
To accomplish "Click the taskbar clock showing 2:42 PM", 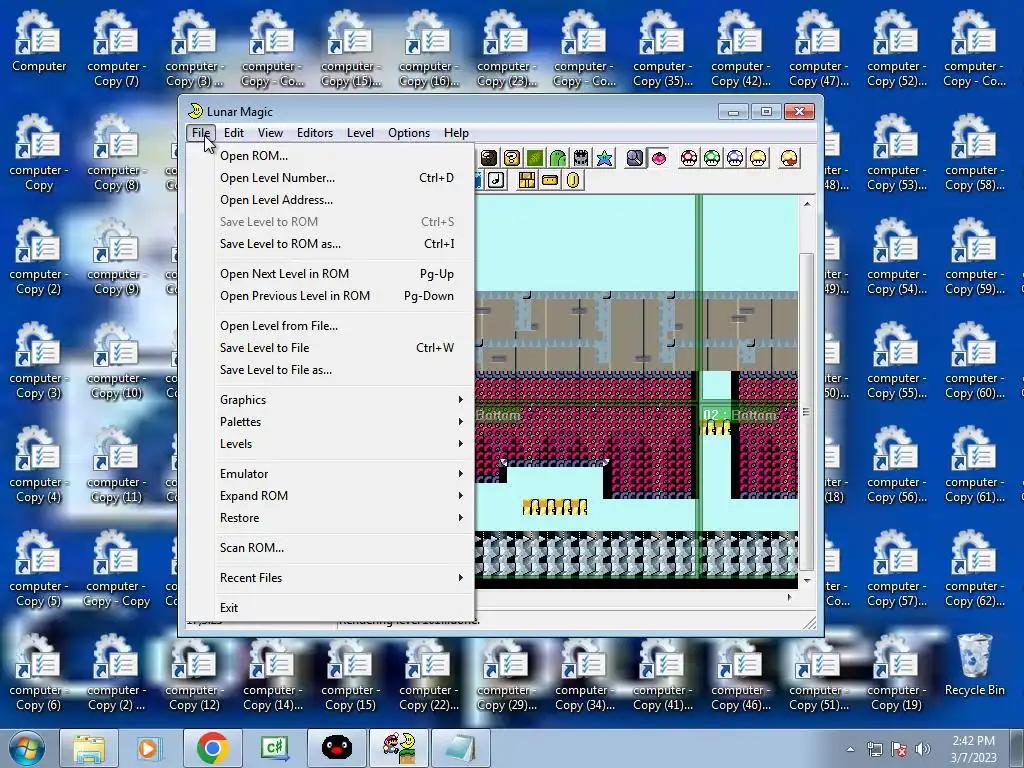I will click(x=973, y=748).
